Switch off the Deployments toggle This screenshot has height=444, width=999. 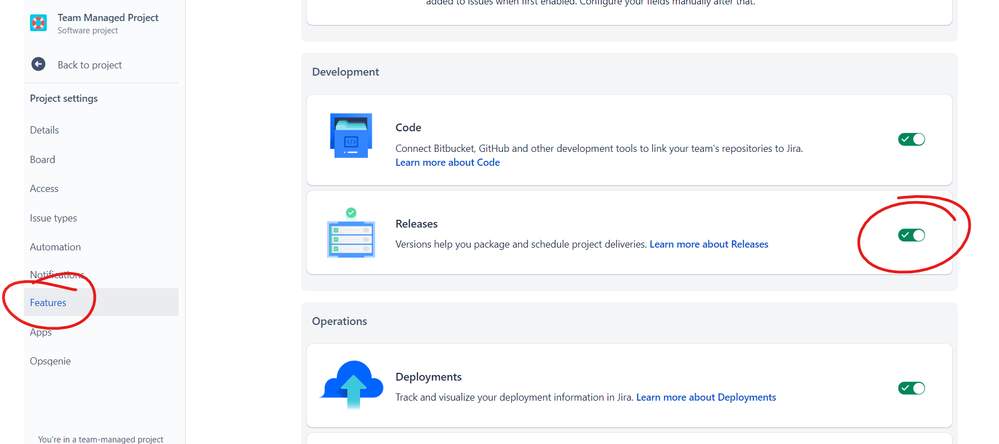911,388
